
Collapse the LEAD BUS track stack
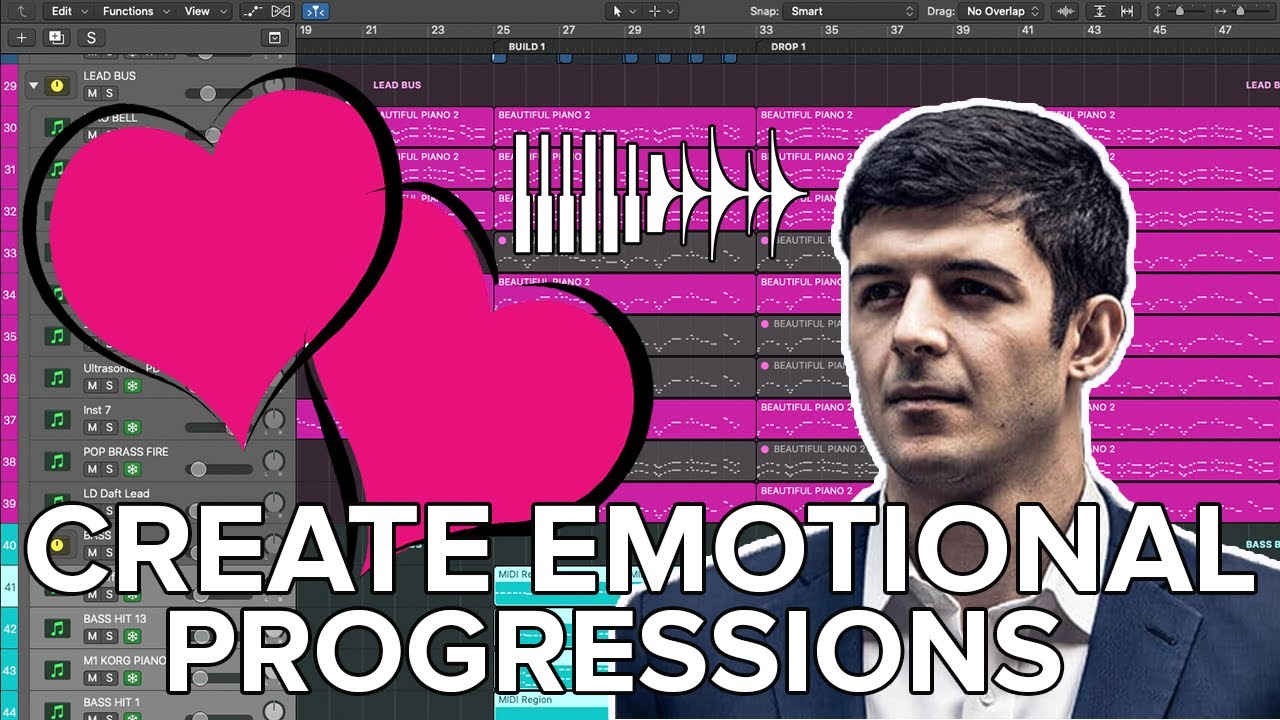33,86
